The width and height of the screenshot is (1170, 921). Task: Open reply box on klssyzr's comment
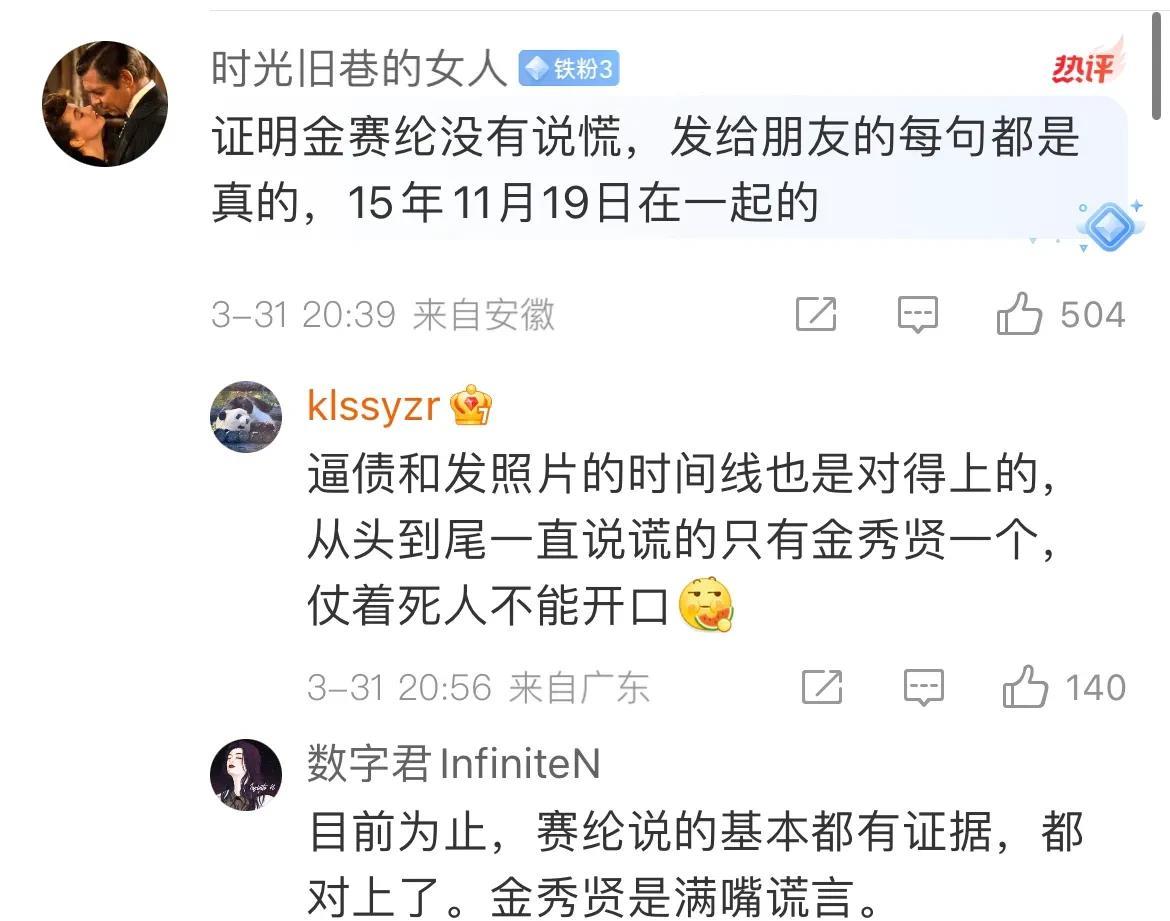(923, 687)
